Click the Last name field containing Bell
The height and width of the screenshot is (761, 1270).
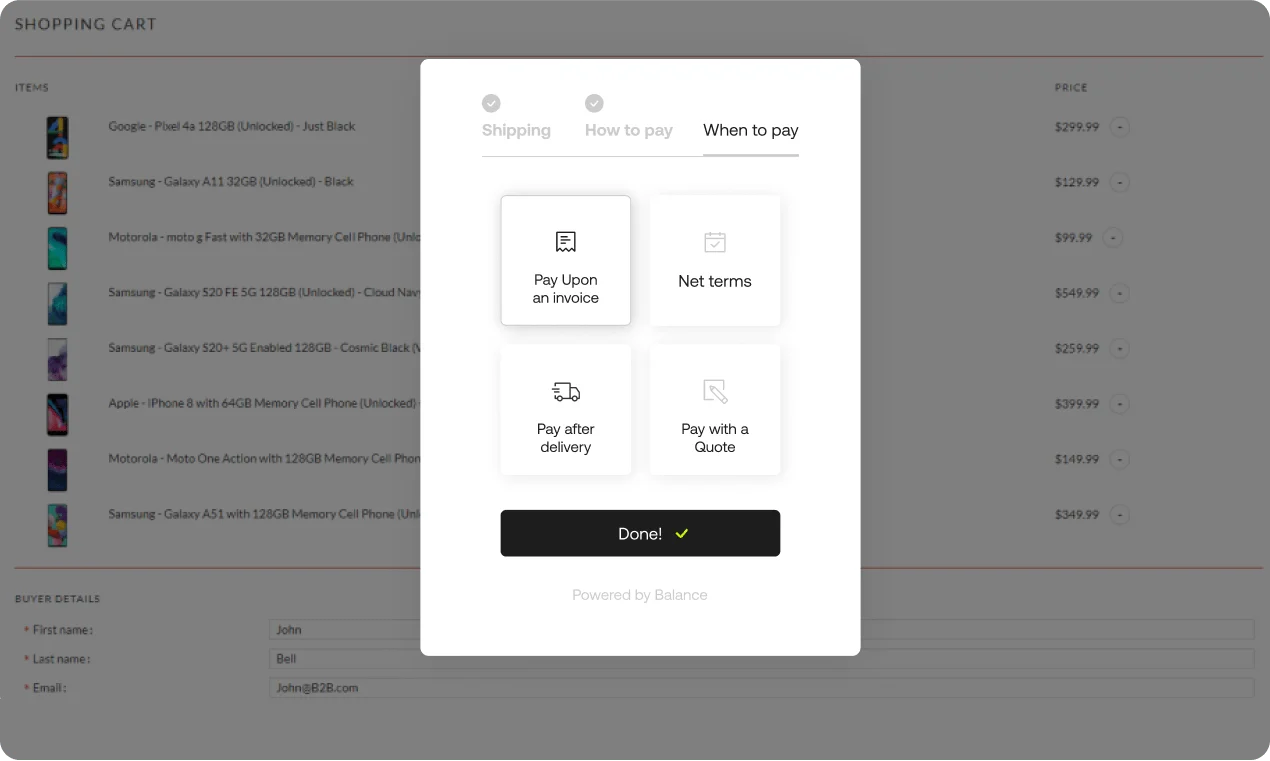(761, 659)
